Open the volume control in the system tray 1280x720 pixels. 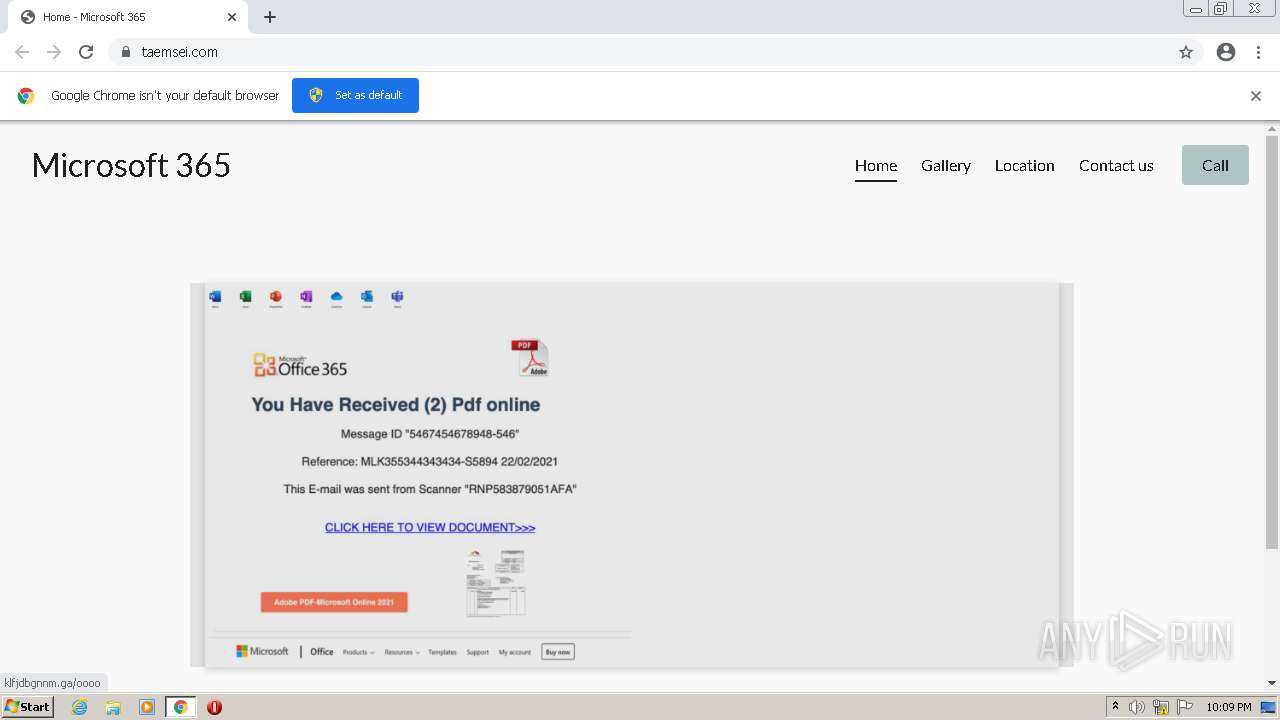pyautogui.click(x=1137, y=707)
